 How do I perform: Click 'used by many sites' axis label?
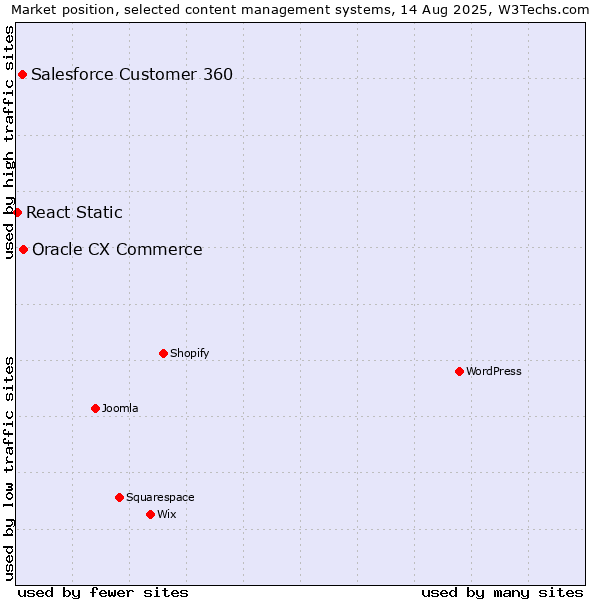(x=502, y=593)
